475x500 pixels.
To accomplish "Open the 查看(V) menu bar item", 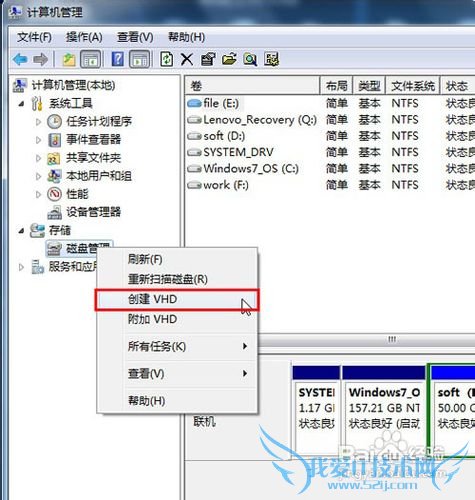I will pyautogui.click(x=135, y=37).
